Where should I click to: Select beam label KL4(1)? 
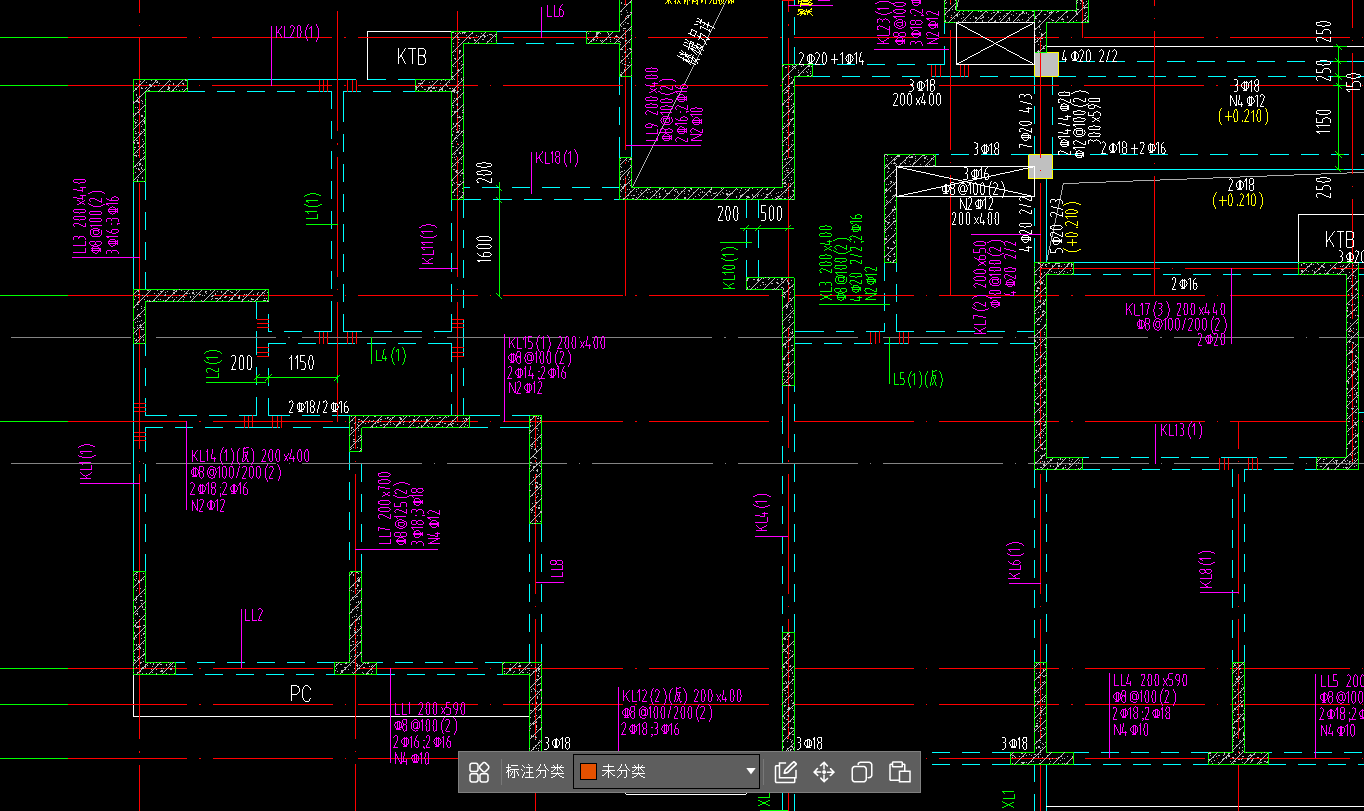[x=762, y=513]
